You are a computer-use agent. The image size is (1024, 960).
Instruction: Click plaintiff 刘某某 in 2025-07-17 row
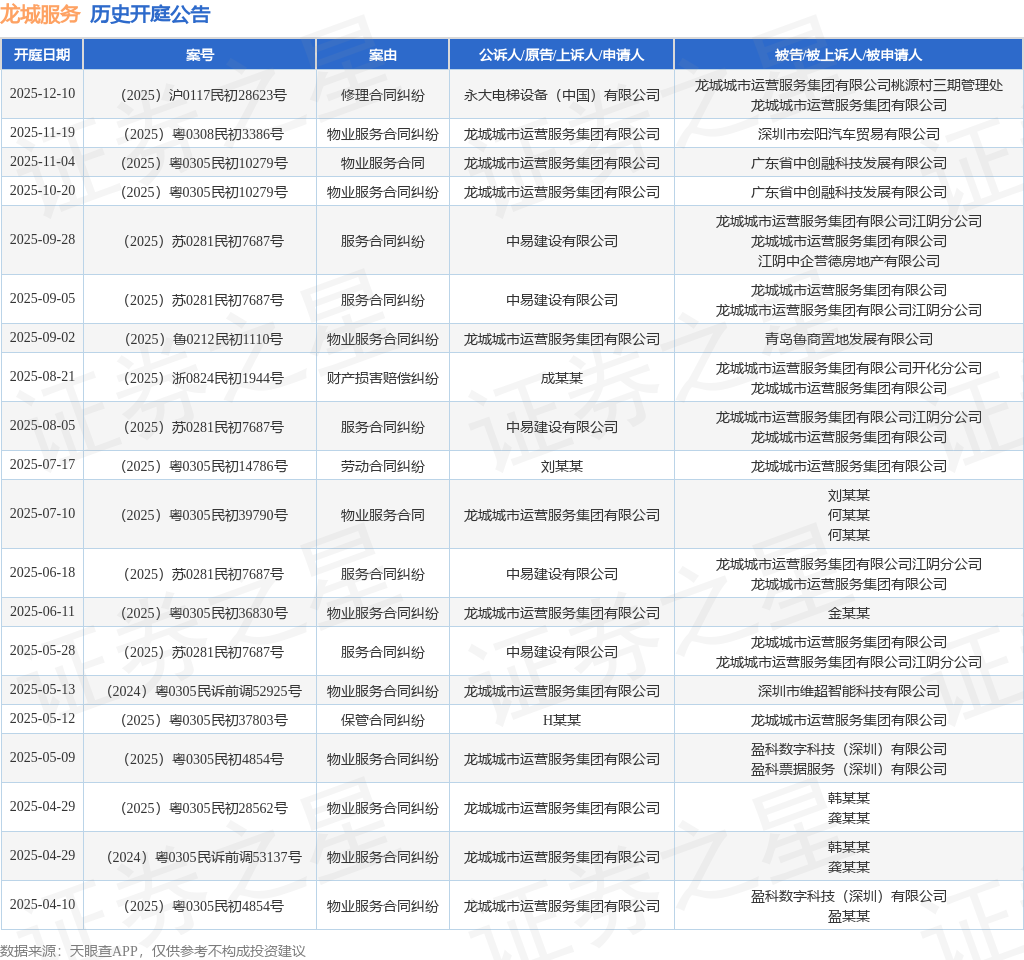pyautogui.click(x=562, y=467)
